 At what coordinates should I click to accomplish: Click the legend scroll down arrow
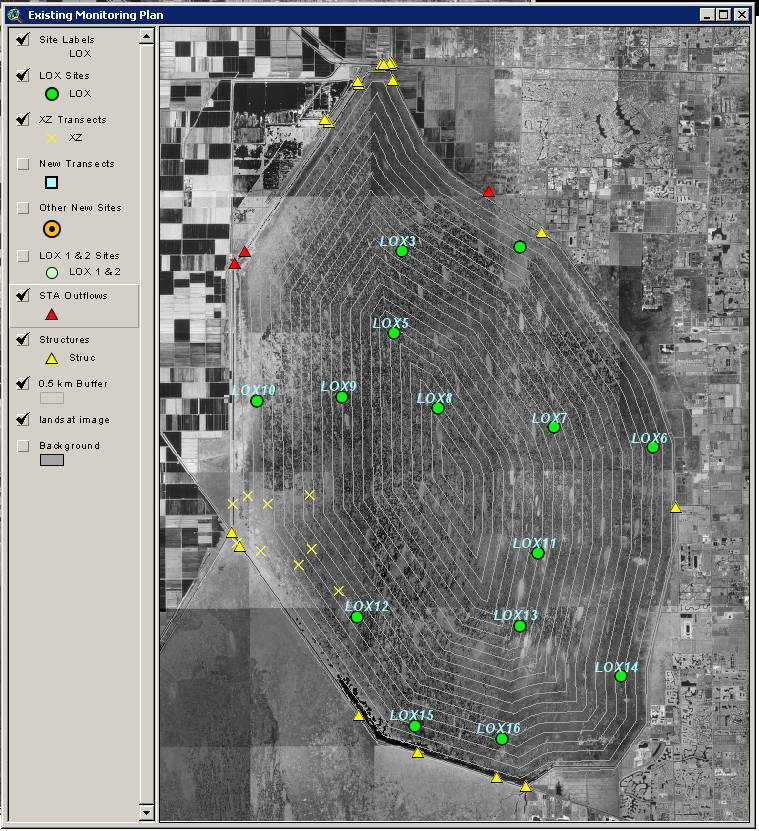click(147, 812)
